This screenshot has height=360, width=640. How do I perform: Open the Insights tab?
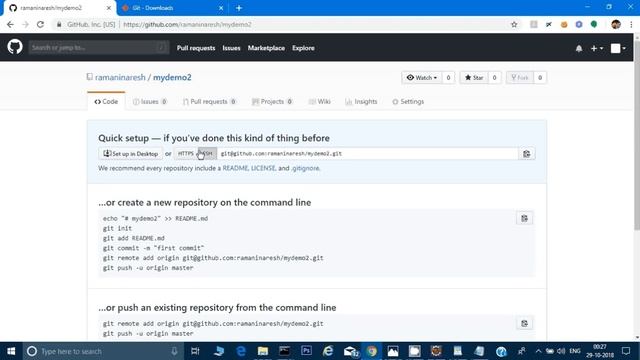361,102
